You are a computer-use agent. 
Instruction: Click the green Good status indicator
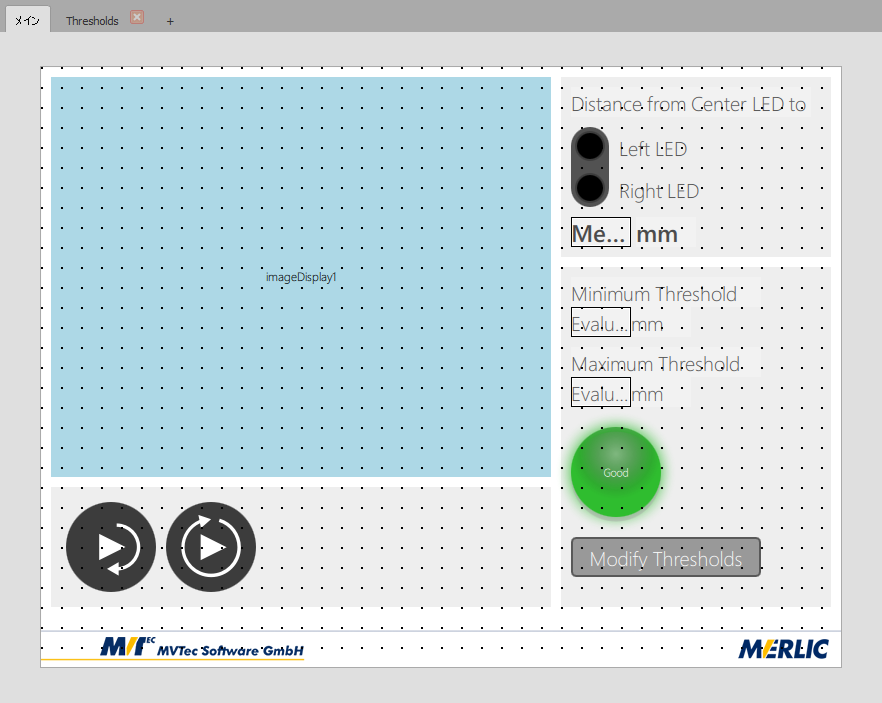[615, 472]
